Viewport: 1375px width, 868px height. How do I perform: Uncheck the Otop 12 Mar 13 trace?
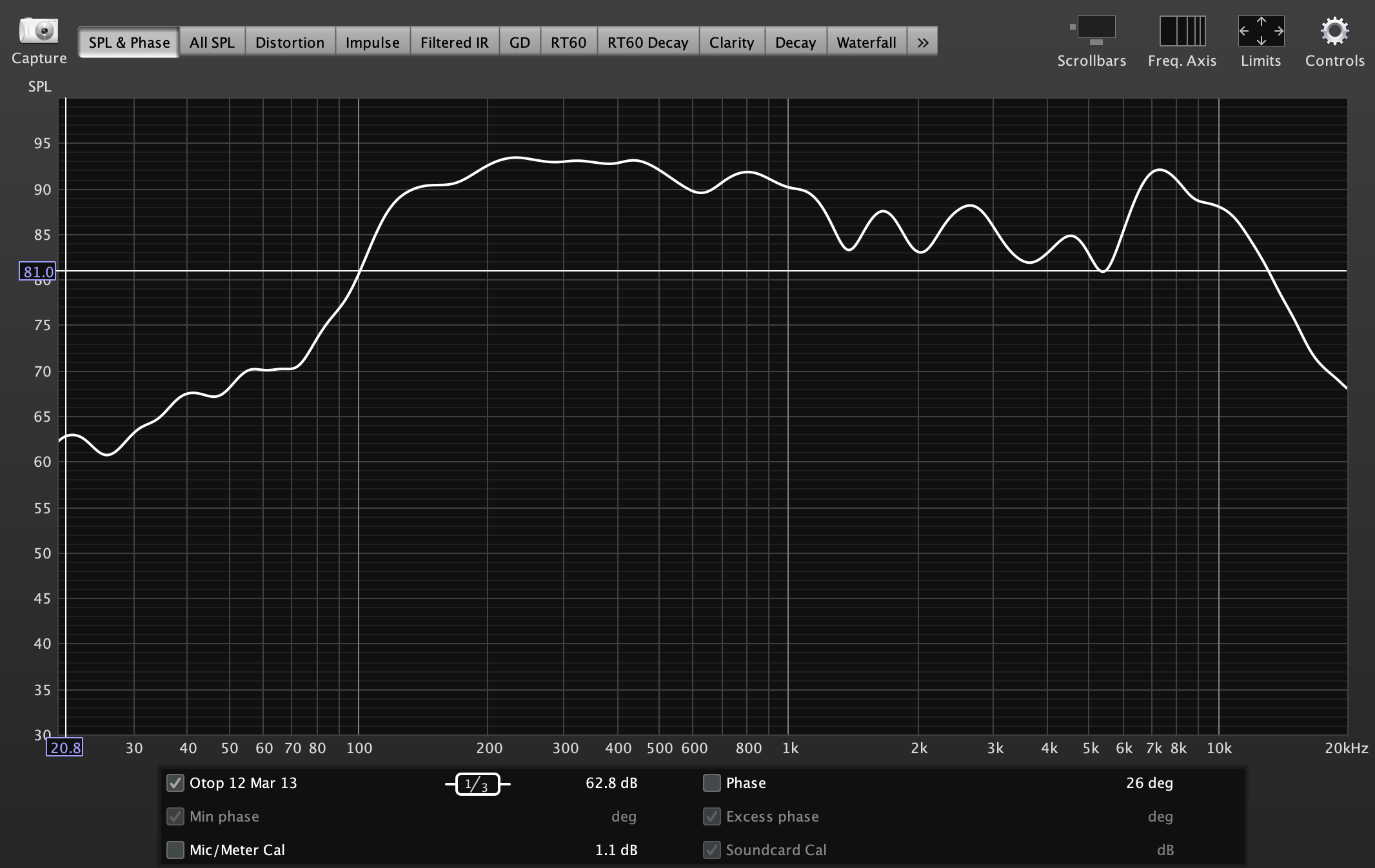[175, 783]
